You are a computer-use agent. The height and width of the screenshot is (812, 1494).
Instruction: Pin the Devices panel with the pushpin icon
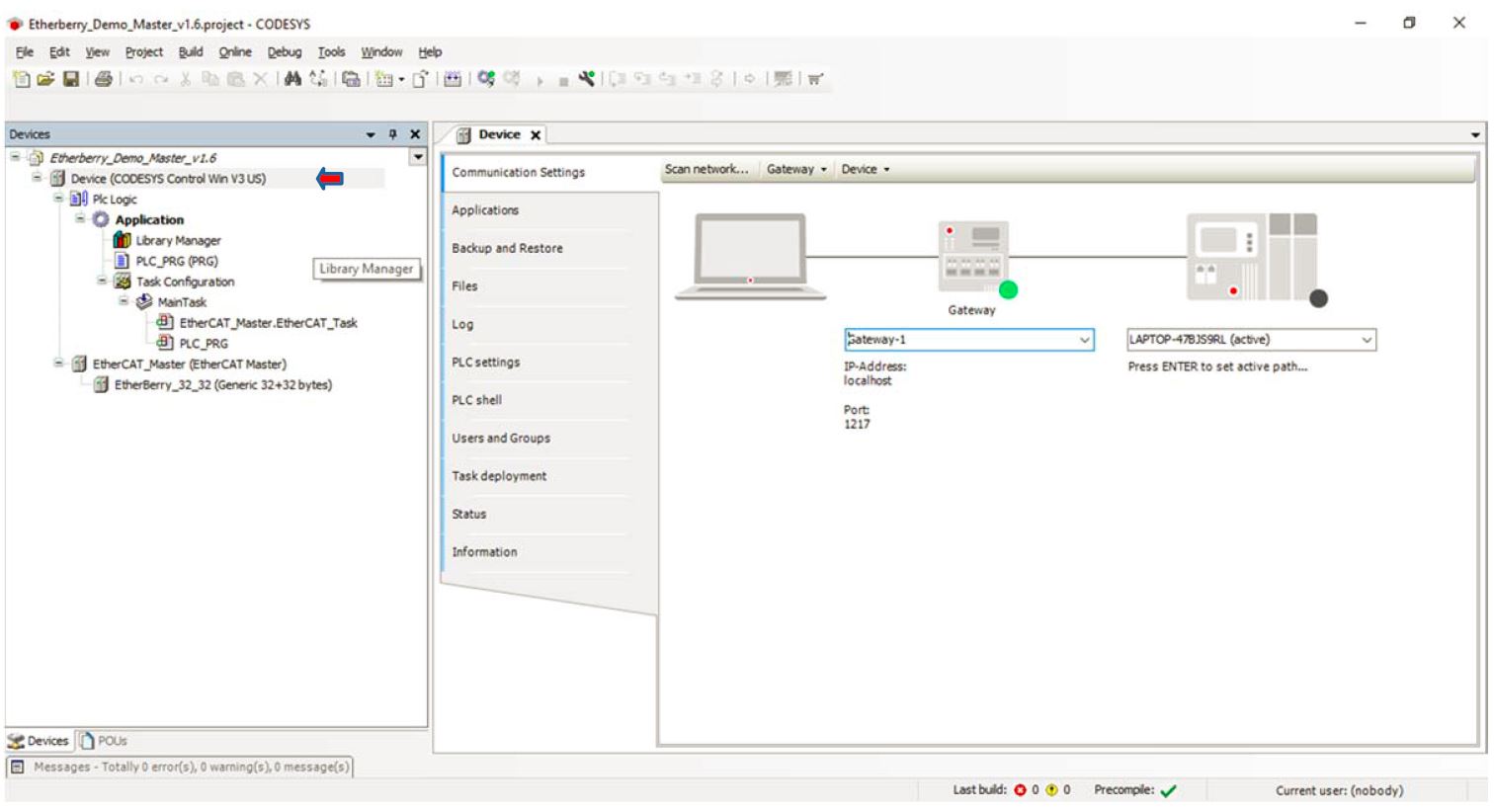coord(392,134)
